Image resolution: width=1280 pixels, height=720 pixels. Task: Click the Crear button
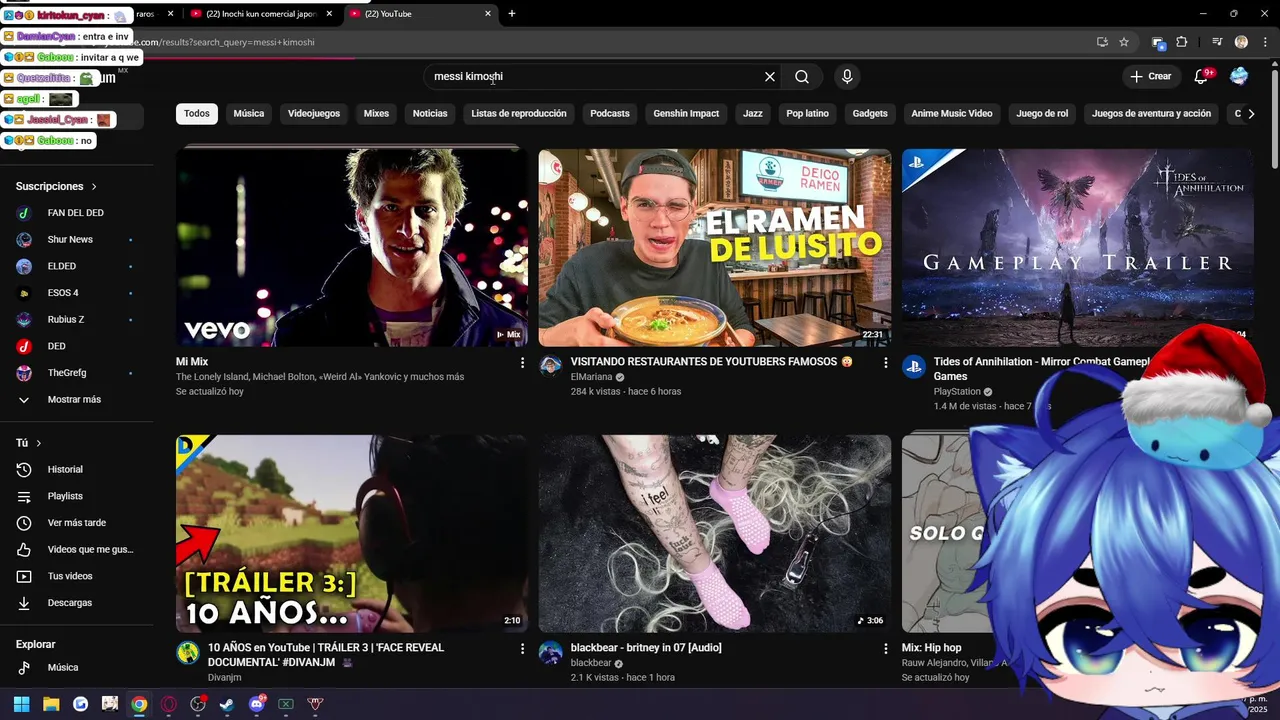pyautogui.click(x=1150, y=76)
